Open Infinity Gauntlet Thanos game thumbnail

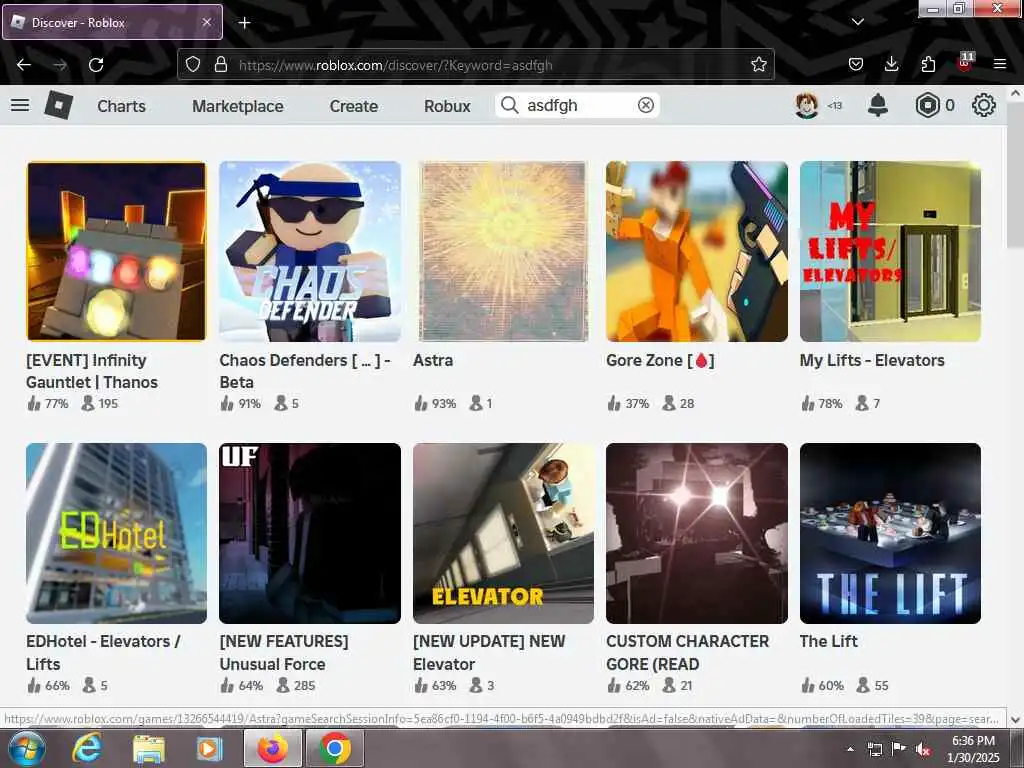(x=116, y=251)
